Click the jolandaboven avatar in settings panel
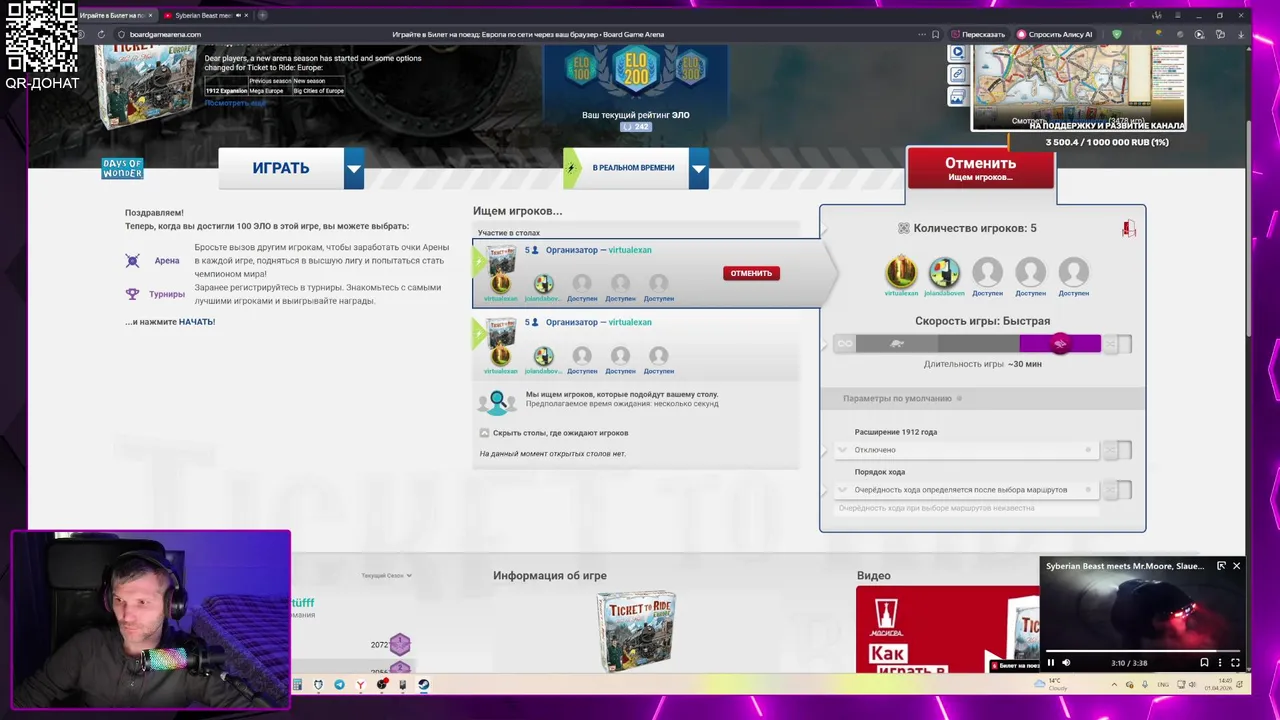 coord(944,272)
